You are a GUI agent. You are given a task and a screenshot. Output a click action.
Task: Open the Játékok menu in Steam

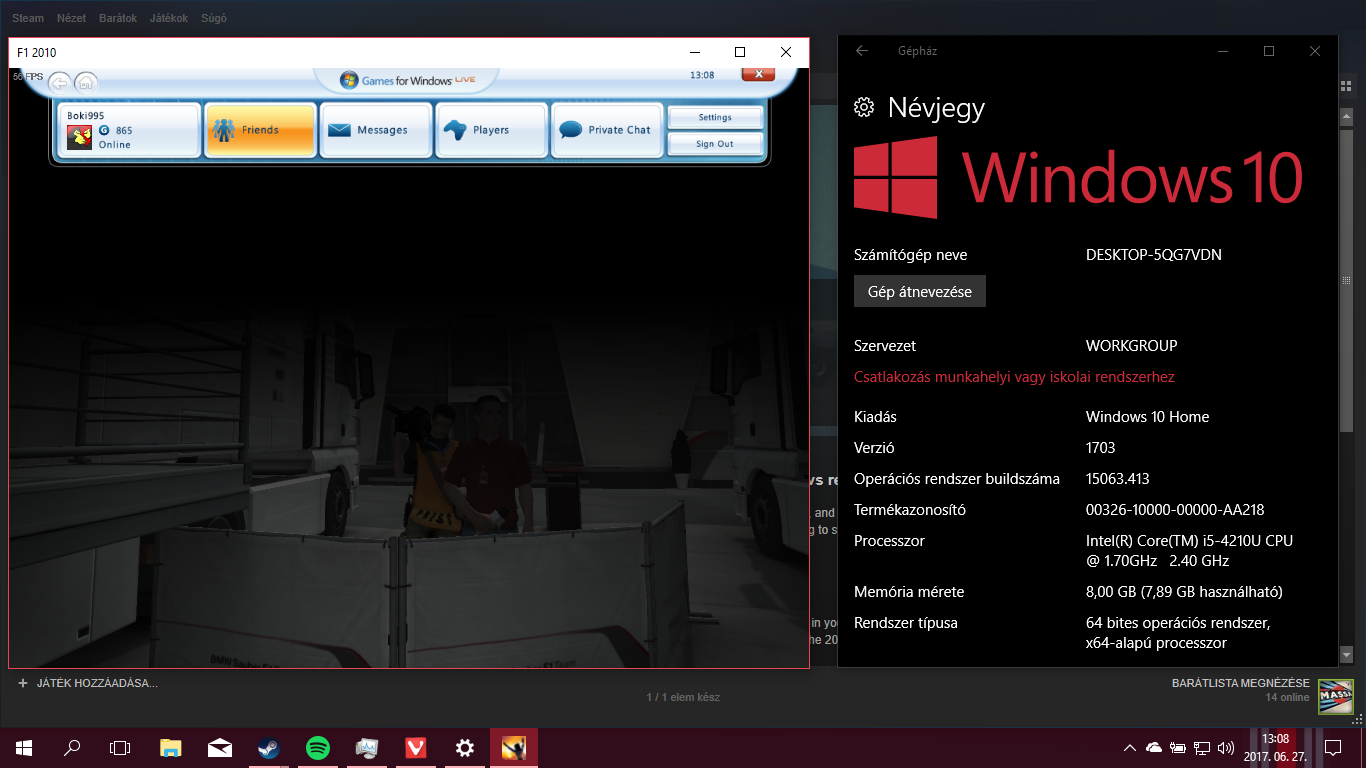(x=169, y=18)
